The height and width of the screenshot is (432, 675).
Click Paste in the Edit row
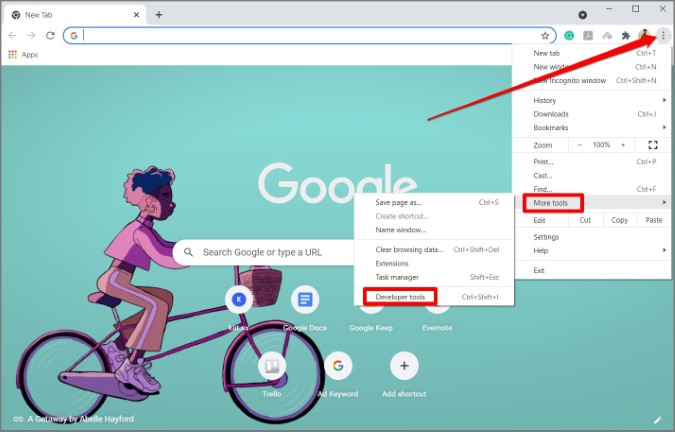[x=654, y=220]
